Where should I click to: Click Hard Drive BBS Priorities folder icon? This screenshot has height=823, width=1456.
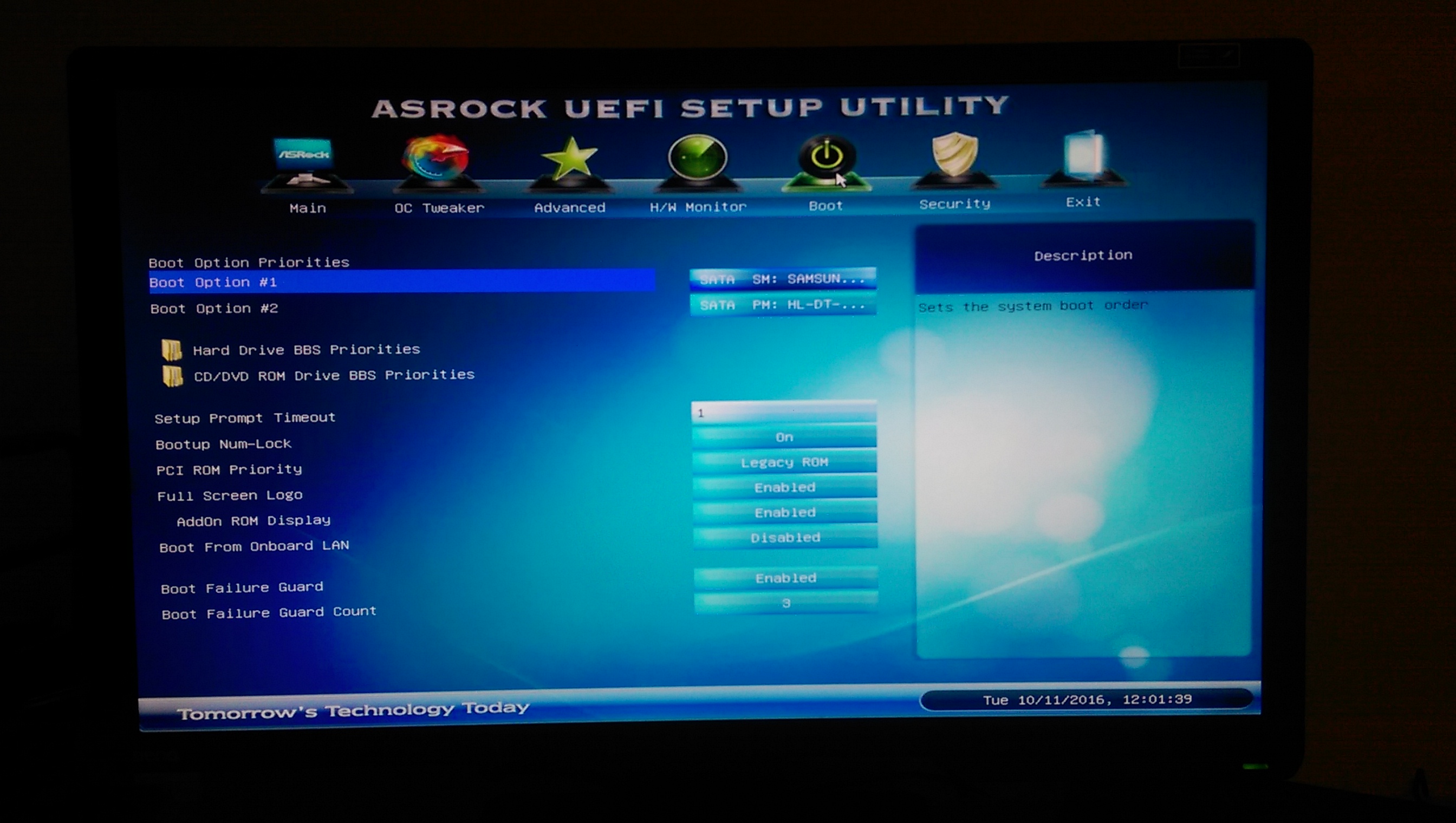pyautogui.click(x=171, y=350)
